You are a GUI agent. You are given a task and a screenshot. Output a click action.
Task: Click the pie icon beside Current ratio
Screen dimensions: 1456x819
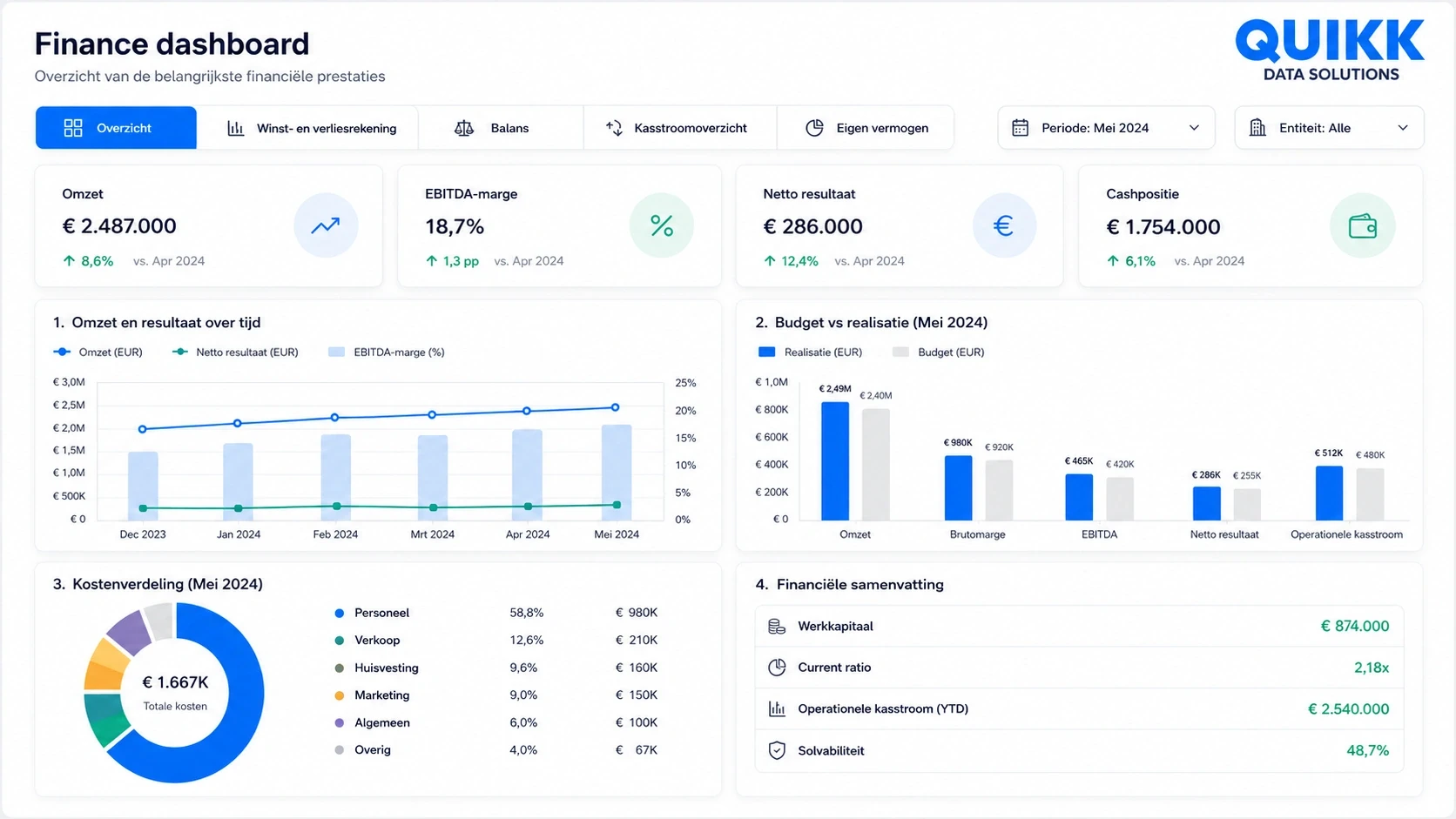tap(777, 668)
